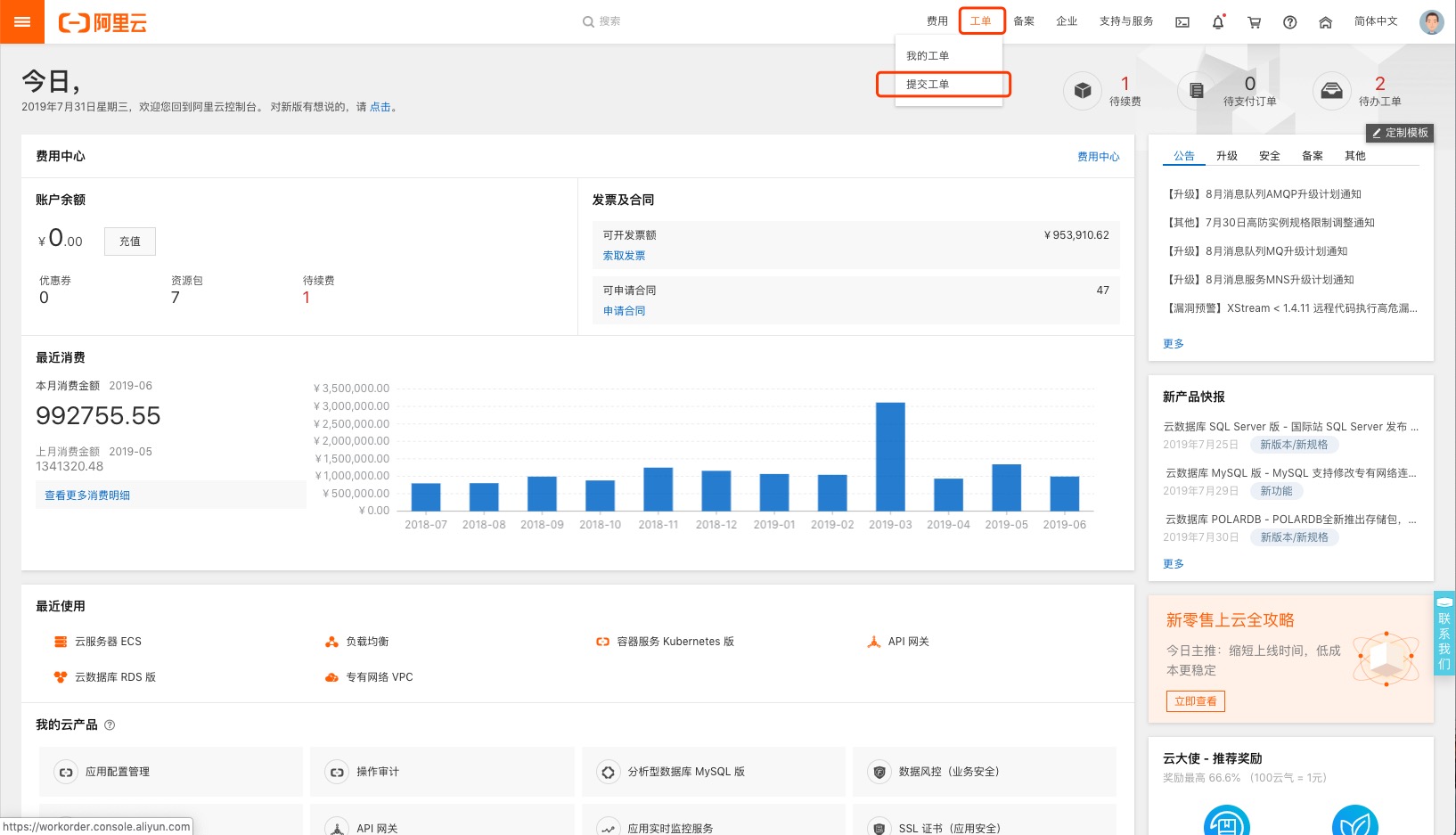This screenshot has width=1456, height=835.
Task: Click 更多 under 新产品快报
Action: point(1174,564)
